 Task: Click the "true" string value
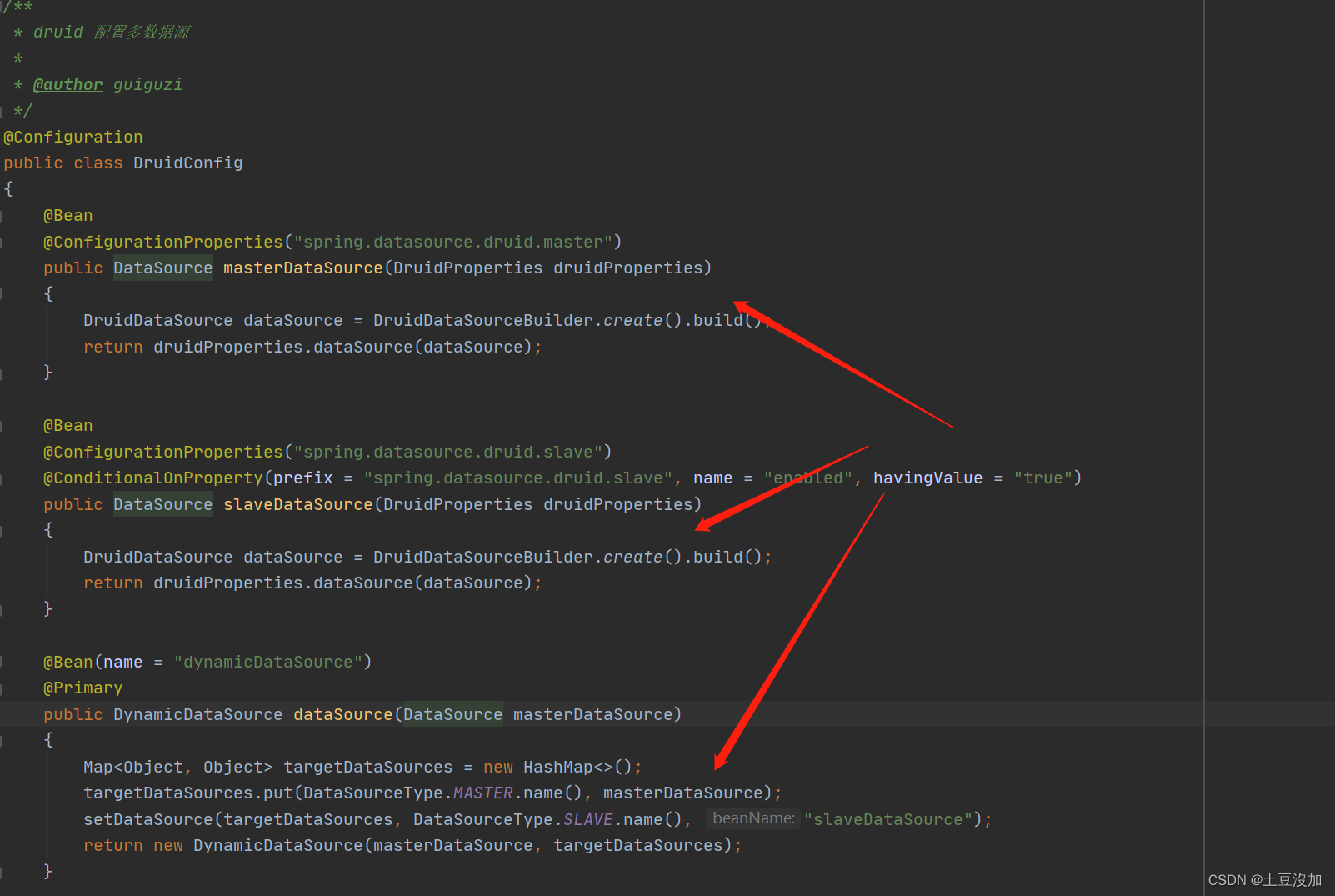pos(1043,478)
